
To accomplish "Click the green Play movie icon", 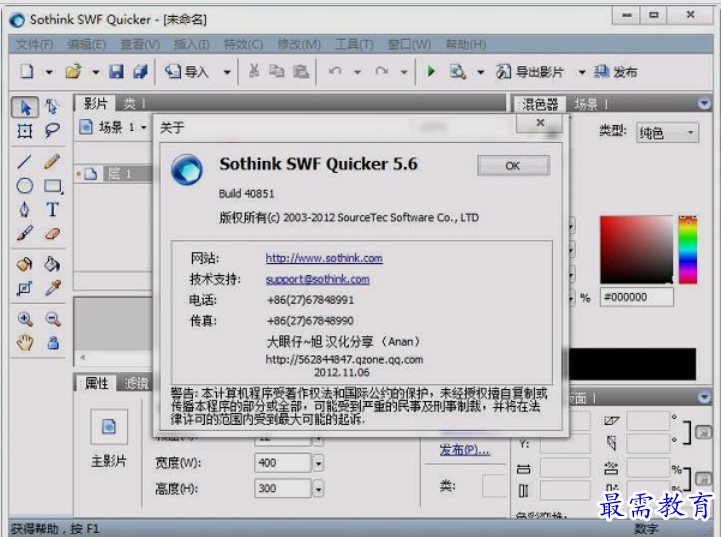I will click(x=431, y=71).
